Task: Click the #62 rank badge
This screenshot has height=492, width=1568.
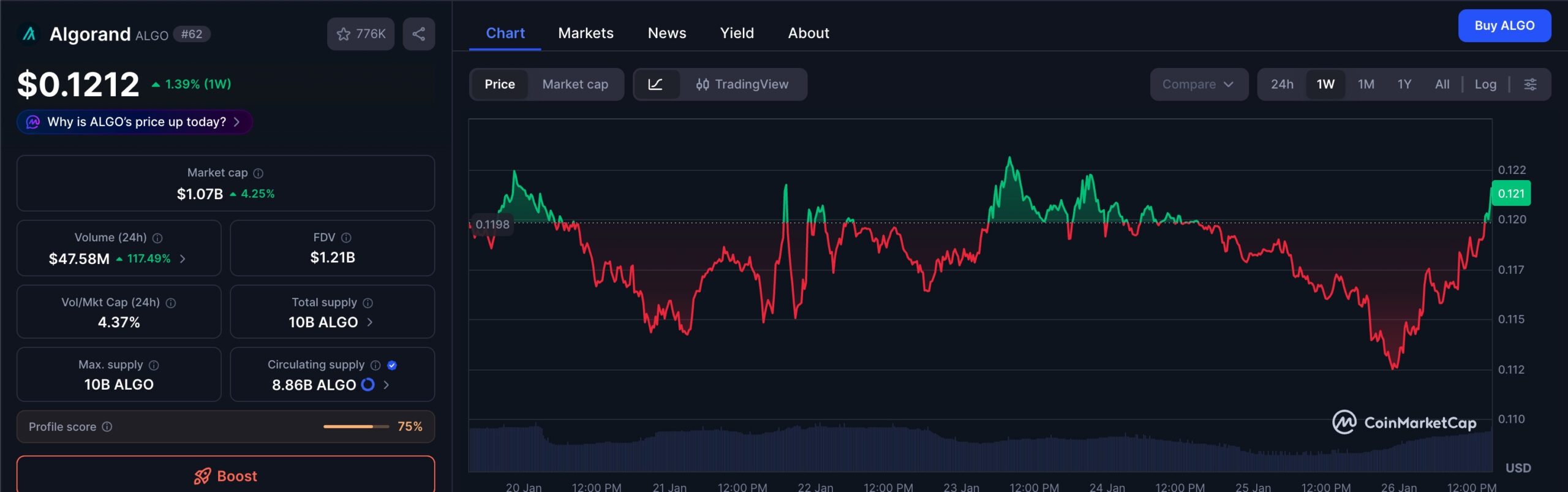Action: [x=192, y=34]
